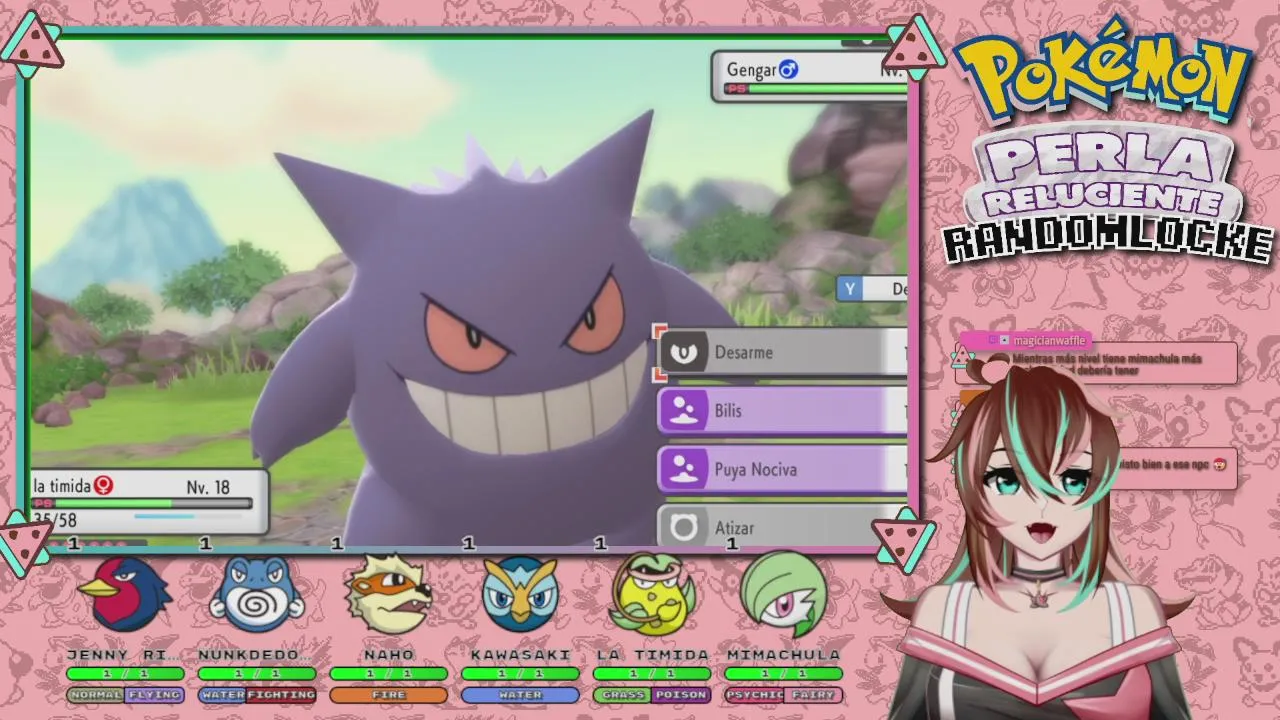This screenshot has height=720, width=1280.
Task: Click the Nv. 18 level text
Action: pyautogui.click(x=208, y=487)
